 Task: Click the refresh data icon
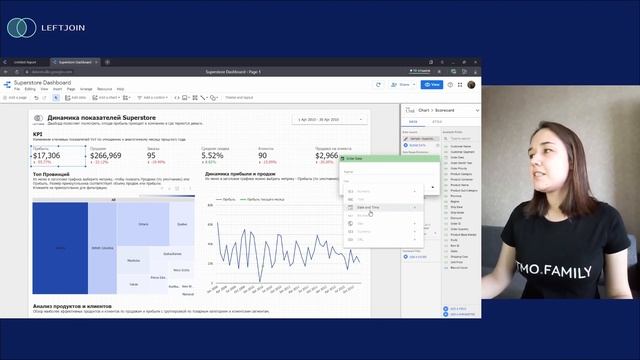click(x=378, y=85)
